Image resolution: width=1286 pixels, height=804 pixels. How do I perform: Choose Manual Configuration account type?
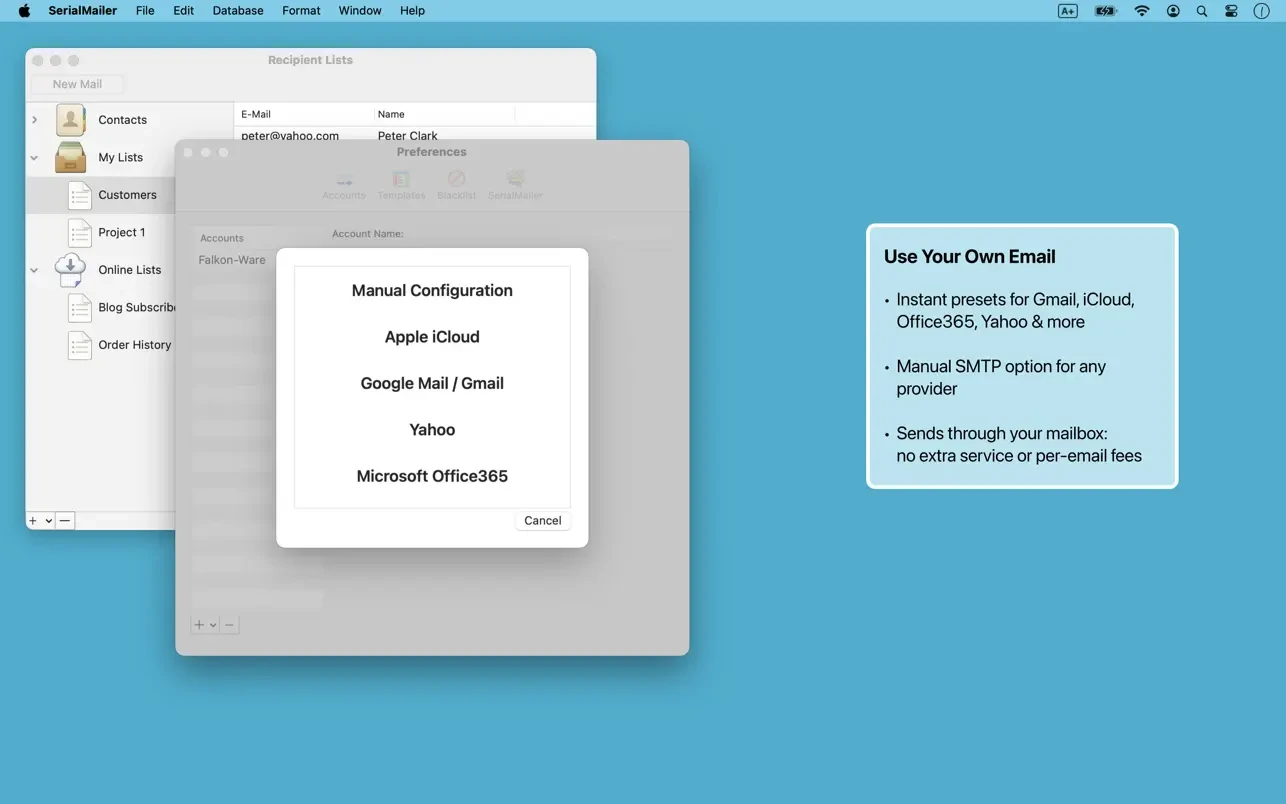[432, 291]
